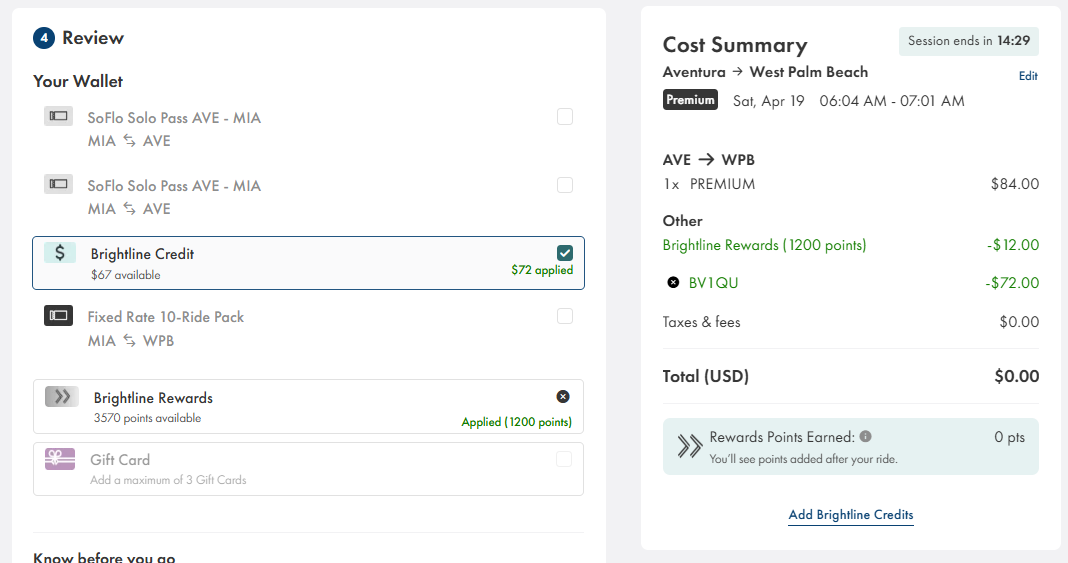
Task: Click the session ends timer badge
Action: pos(968,41)
